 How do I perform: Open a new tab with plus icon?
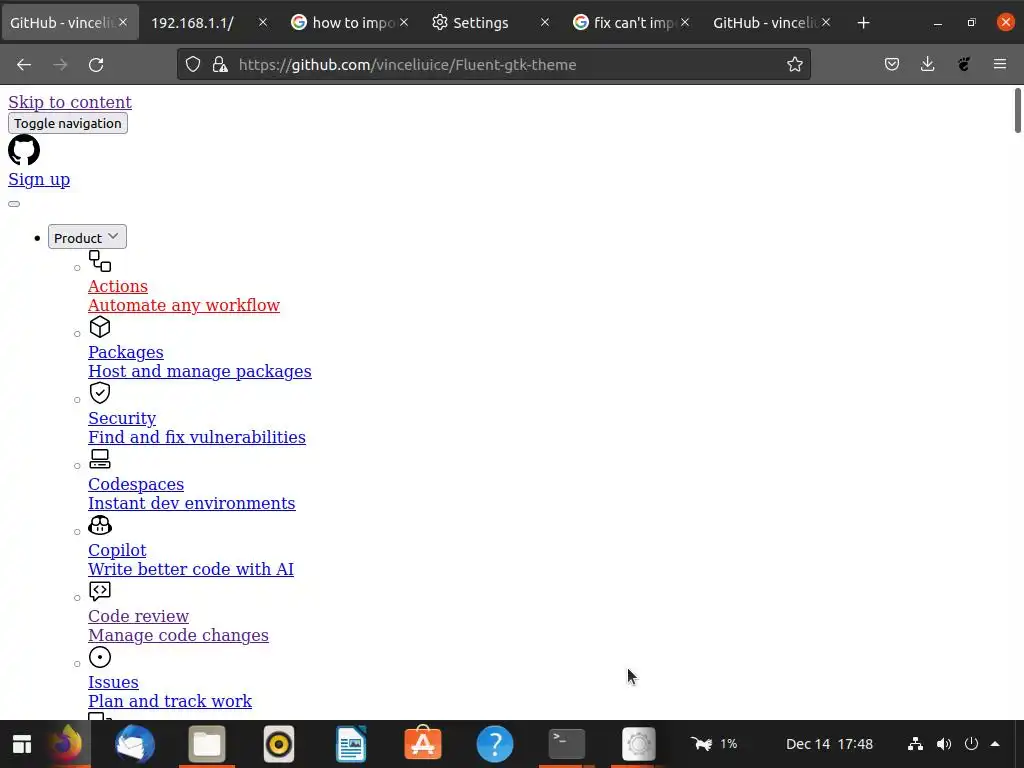pos(863,23)
